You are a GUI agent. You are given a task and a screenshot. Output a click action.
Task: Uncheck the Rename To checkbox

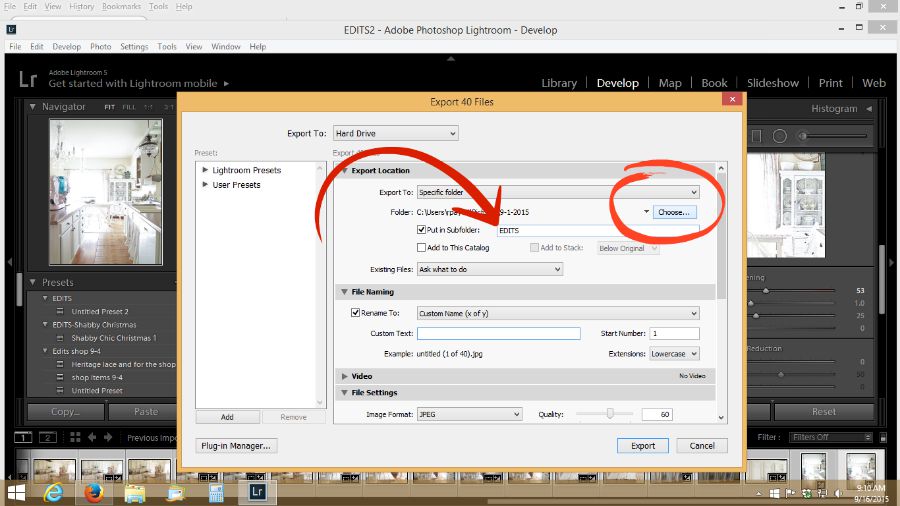(355, 313)
